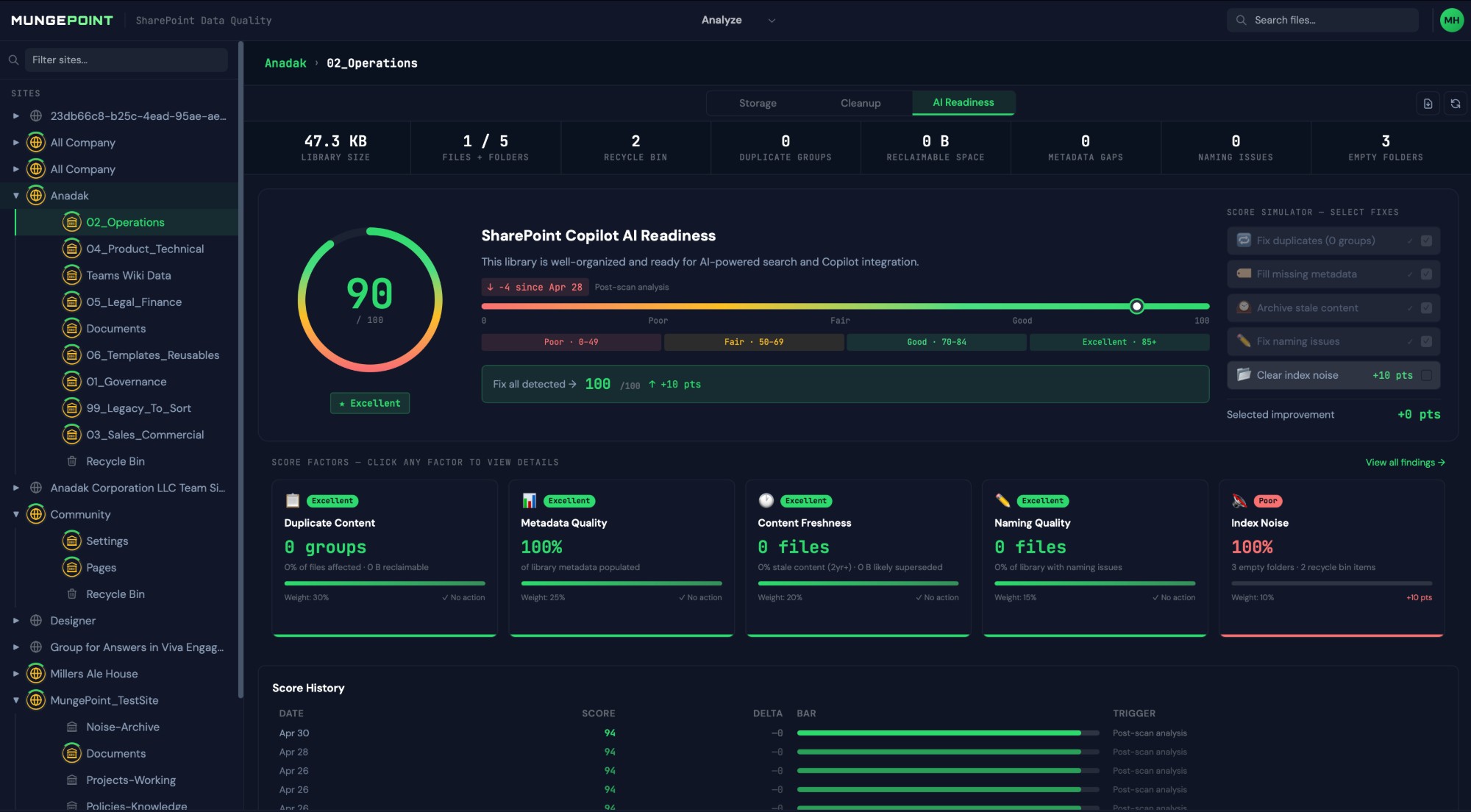Click the Anadak Recycle Bin trash icon
The height and width of the screenshot is (812, 1471).
[71, 461]
